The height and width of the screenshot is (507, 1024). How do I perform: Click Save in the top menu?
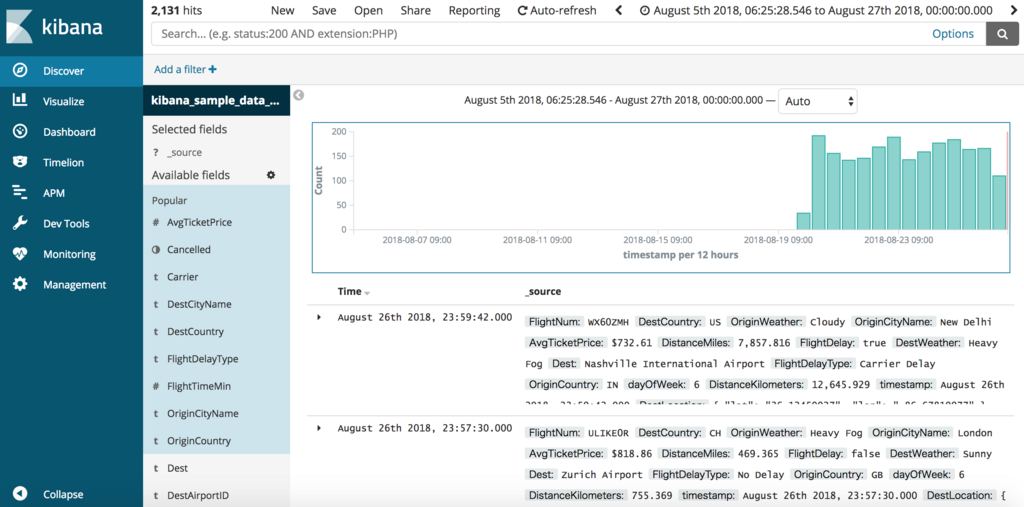pos(324,10)
